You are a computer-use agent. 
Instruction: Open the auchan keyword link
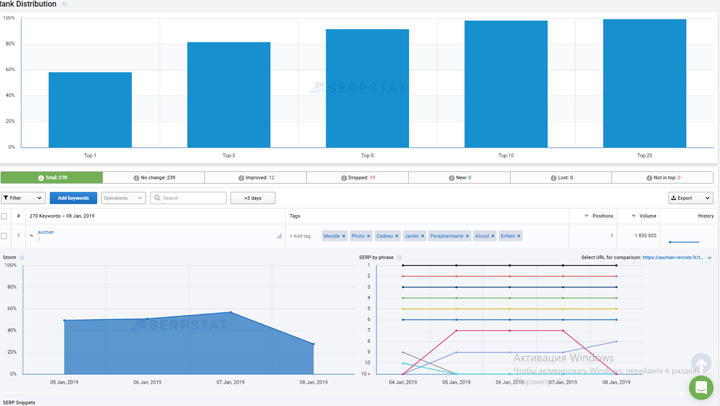(45, 232)
